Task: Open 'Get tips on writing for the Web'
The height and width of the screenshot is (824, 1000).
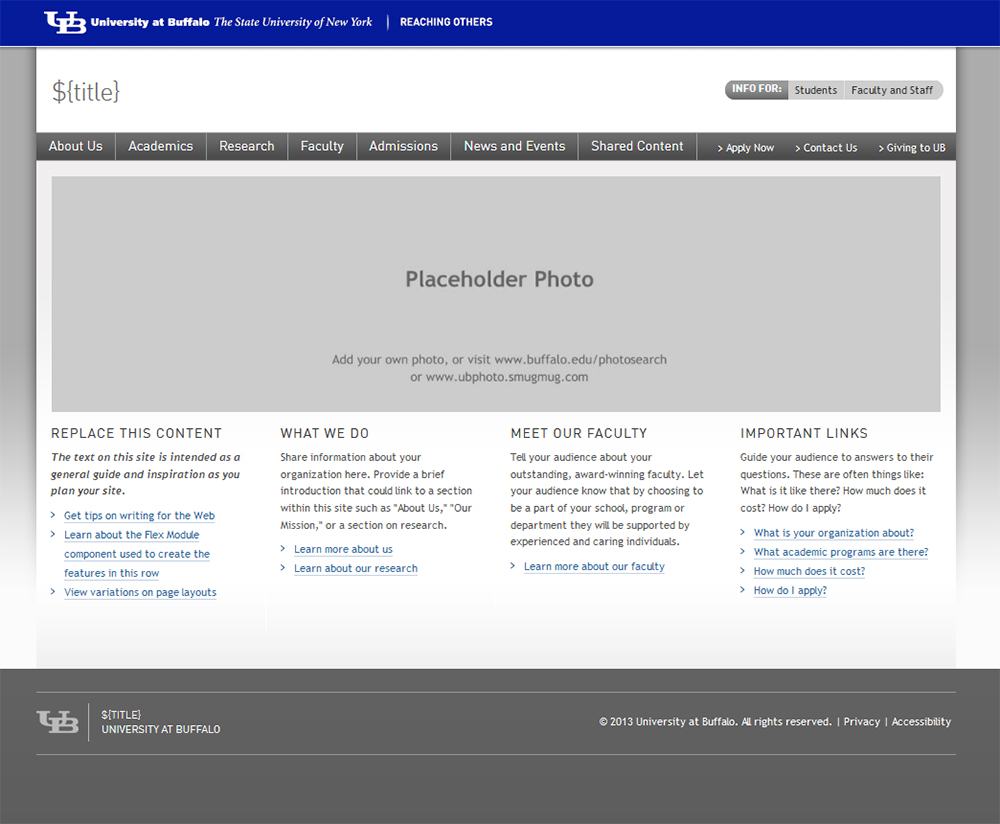Action: 139,516
